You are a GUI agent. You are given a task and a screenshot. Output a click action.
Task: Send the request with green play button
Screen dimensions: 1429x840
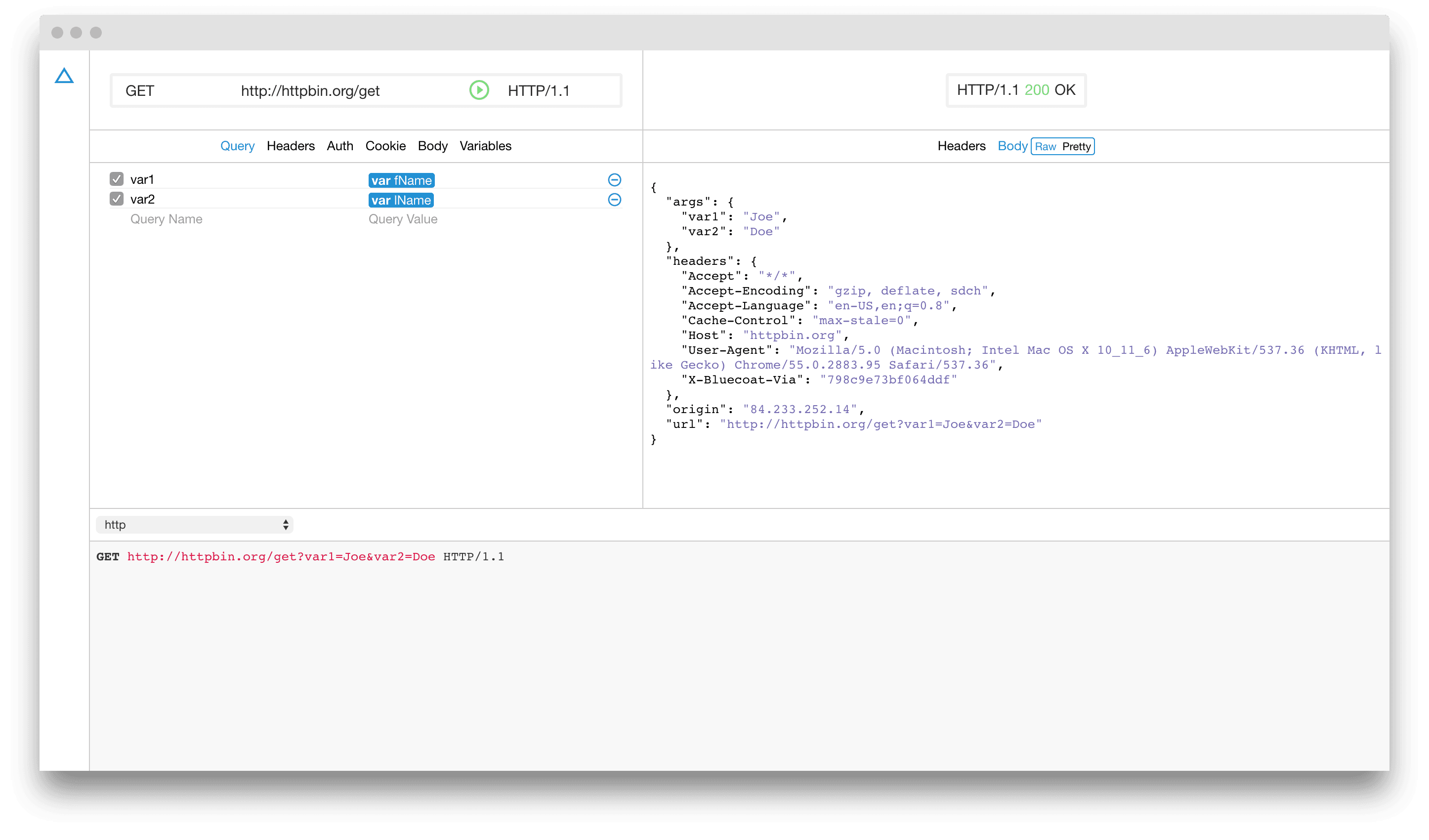coord(479,90)
